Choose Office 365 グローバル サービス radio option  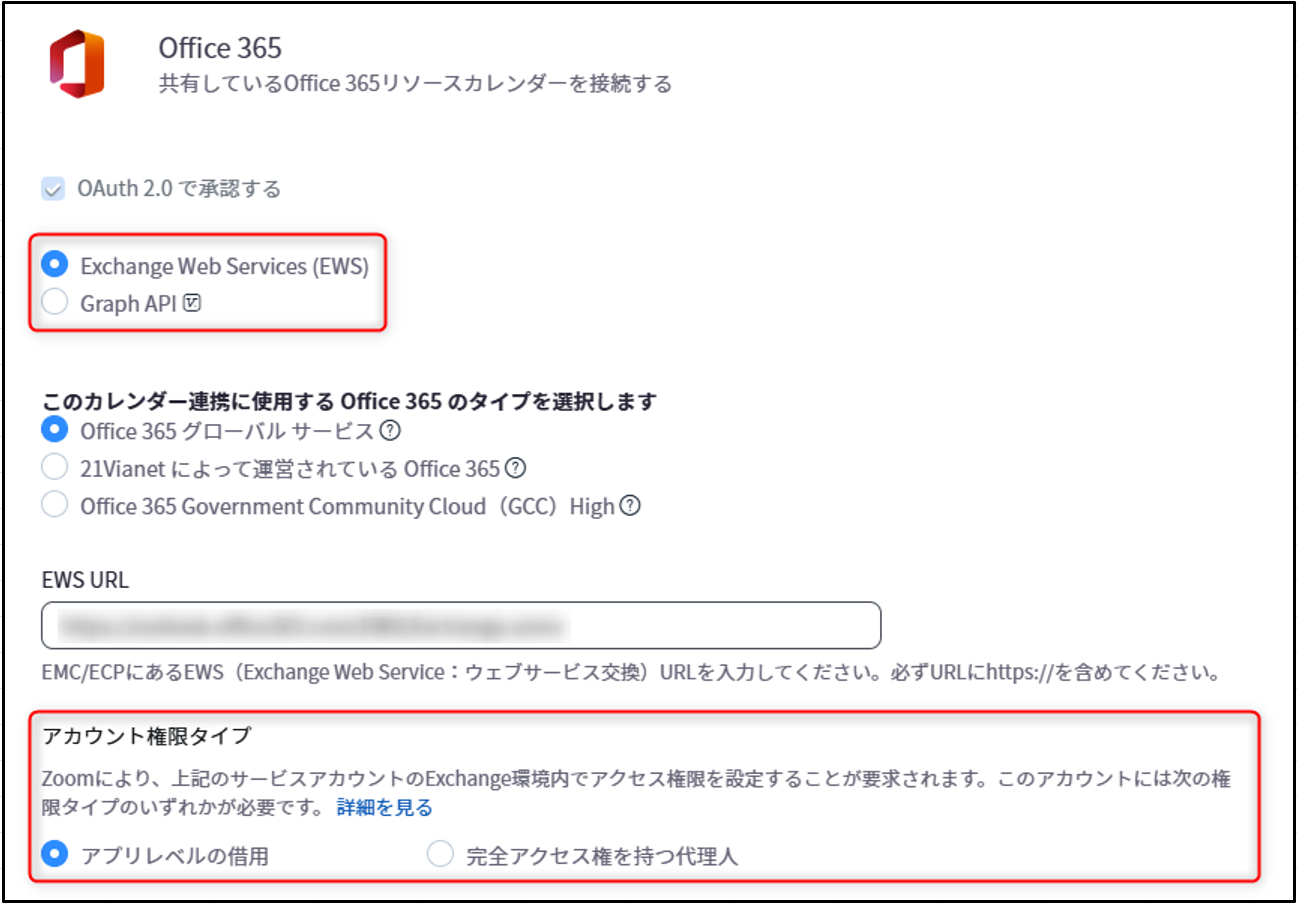pos(55,431)
